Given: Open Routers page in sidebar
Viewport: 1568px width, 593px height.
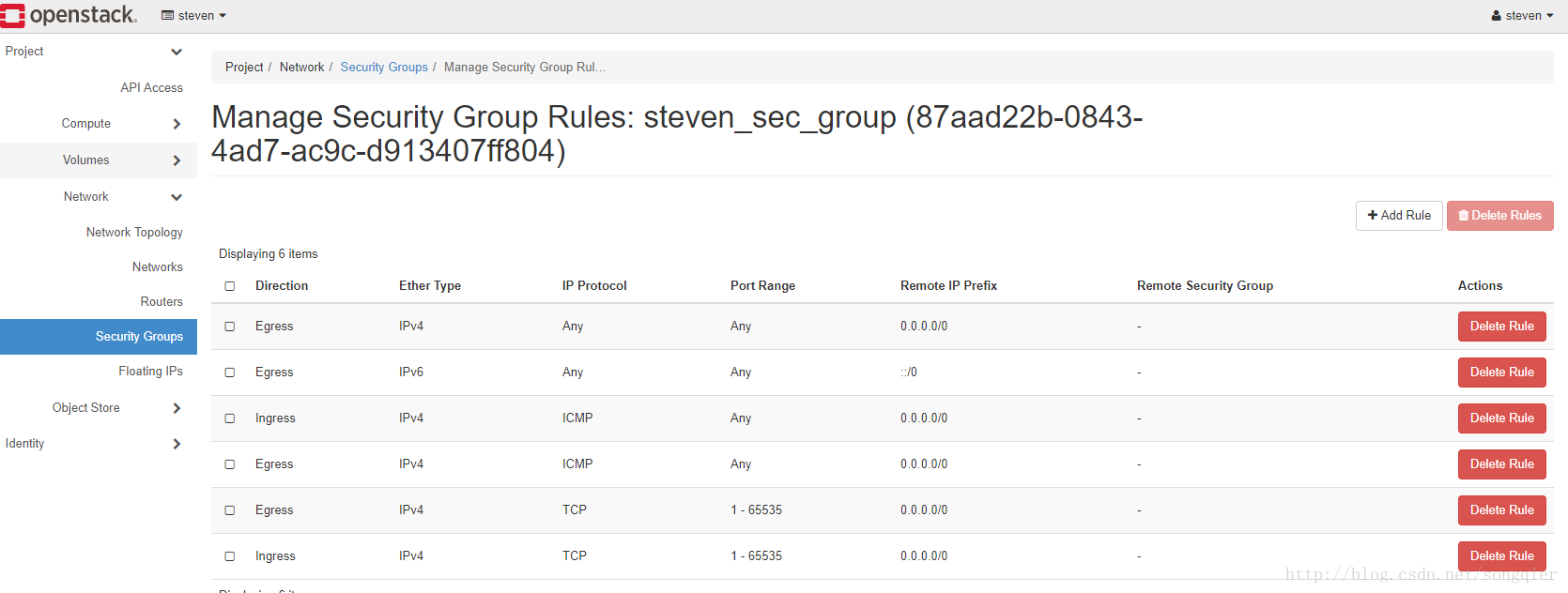Looking at the screenshot, I should [161, 302].
